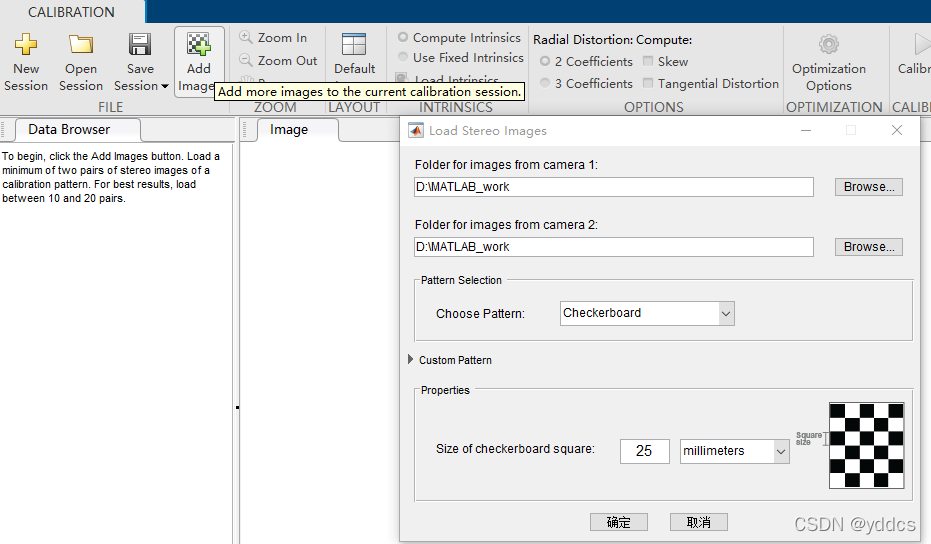The image size is (931, 544).
Task: Click the New Session plus icon
Action: tap(26, 44)
